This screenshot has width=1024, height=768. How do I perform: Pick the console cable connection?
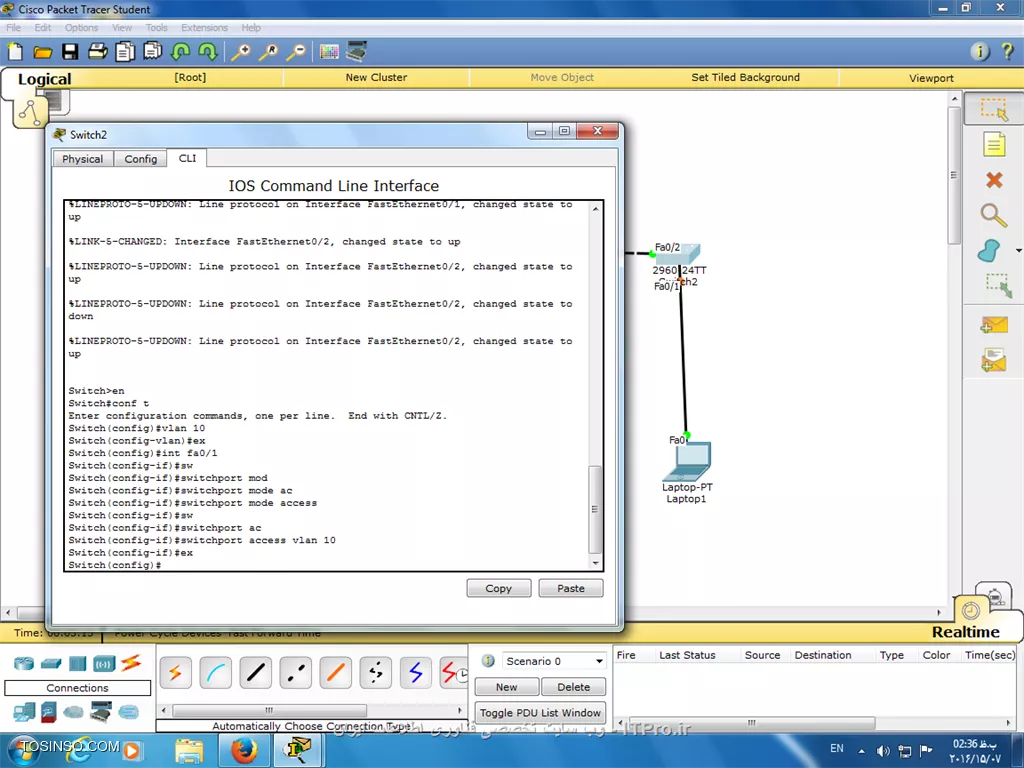(x=216, y=673)
